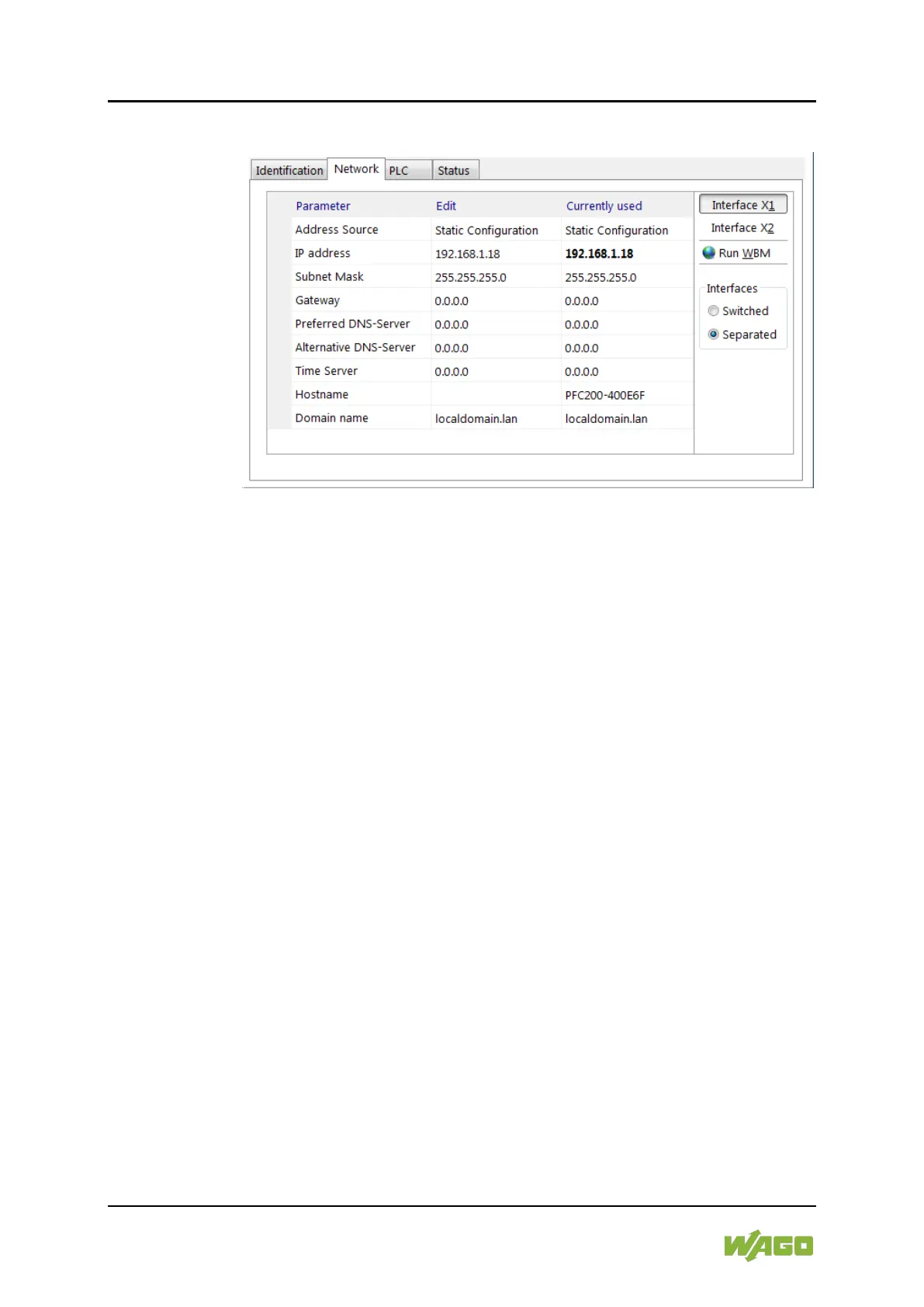The image size is (924, 1307).
Task: Edit the IP address field 192.168.1.18
Action: pos(496,253)
